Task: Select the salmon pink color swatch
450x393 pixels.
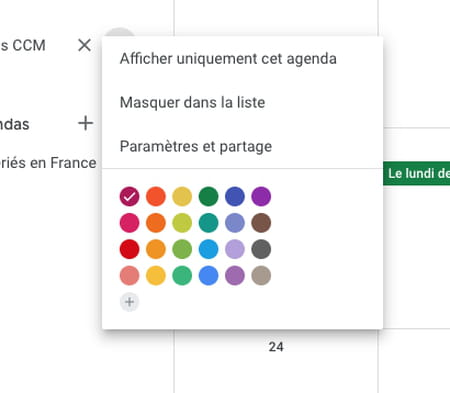Action: pyautogui.click(x=129, y=276)
